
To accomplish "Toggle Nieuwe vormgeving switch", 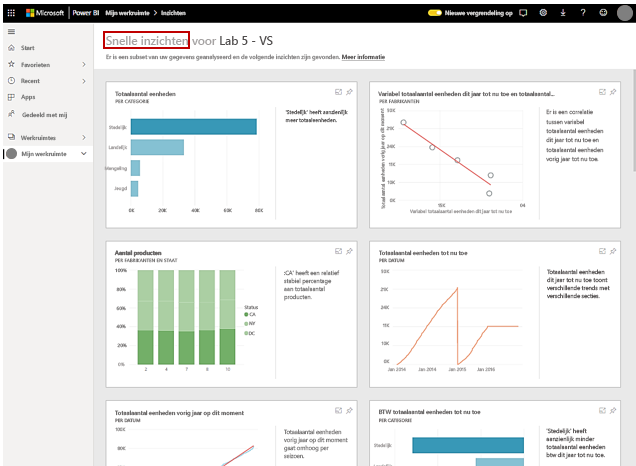I will pos(435,13).
